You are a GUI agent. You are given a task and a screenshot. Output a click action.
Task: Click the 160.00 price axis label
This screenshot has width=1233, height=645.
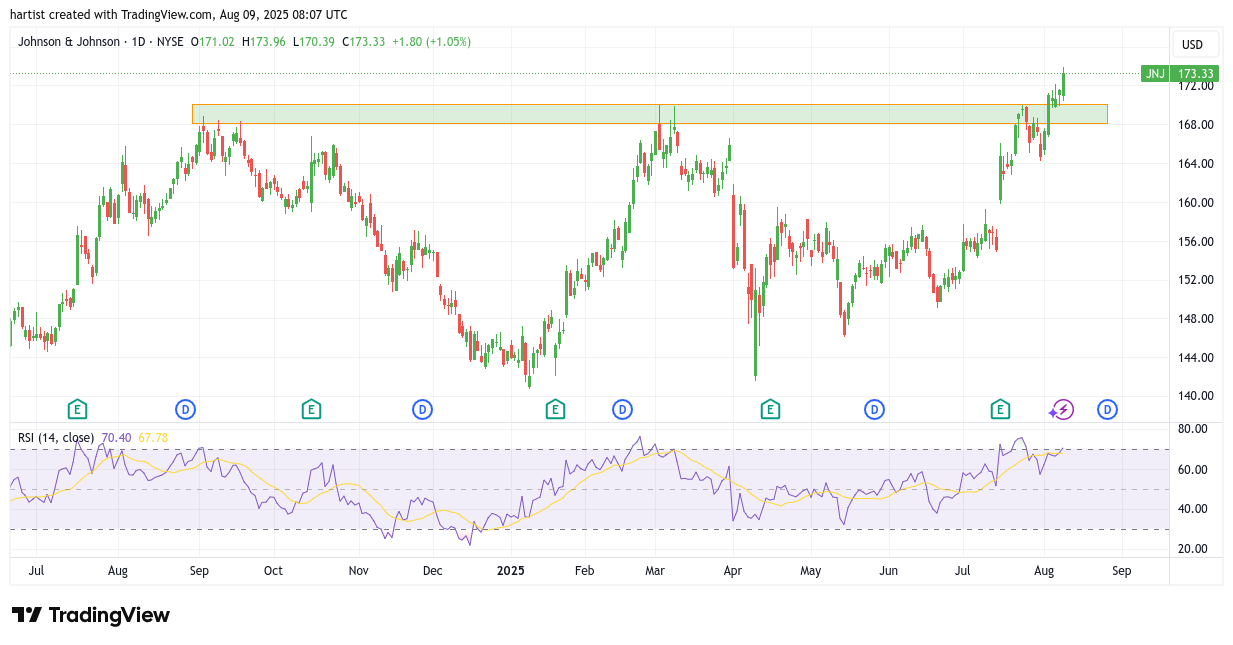coord(1195,202)
